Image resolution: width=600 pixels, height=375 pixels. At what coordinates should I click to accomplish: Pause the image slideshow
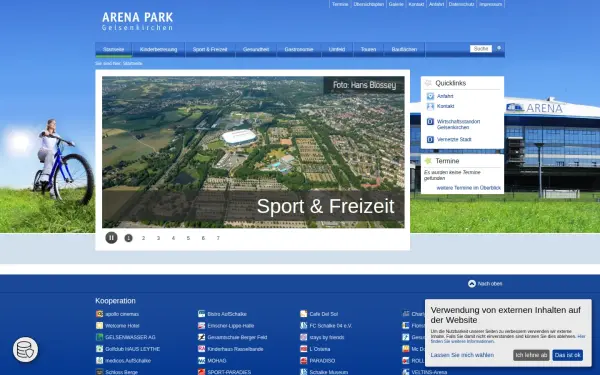pos(111,238)
